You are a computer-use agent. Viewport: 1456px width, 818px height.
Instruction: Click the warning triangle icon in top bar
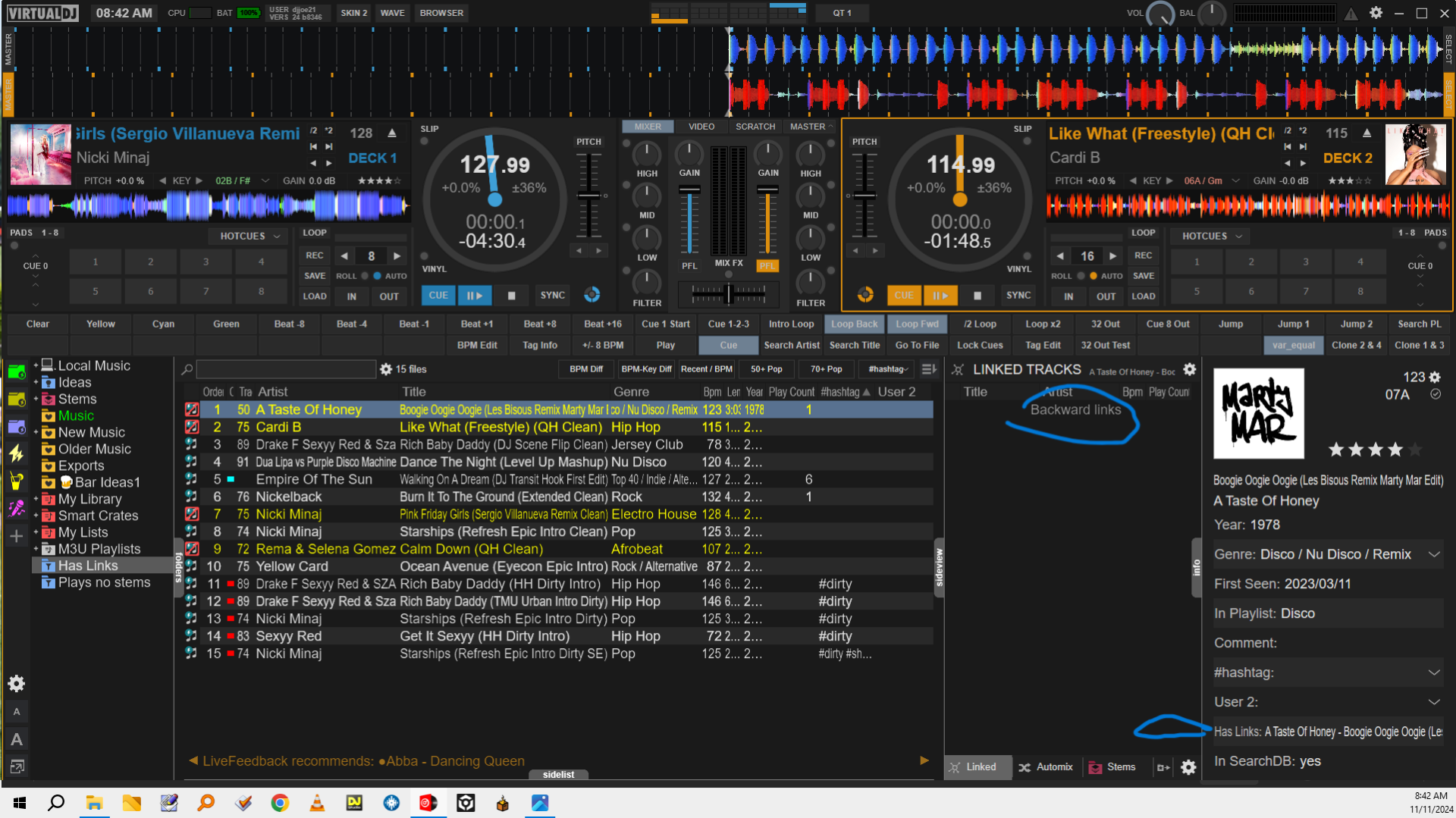coord(1351,14)
